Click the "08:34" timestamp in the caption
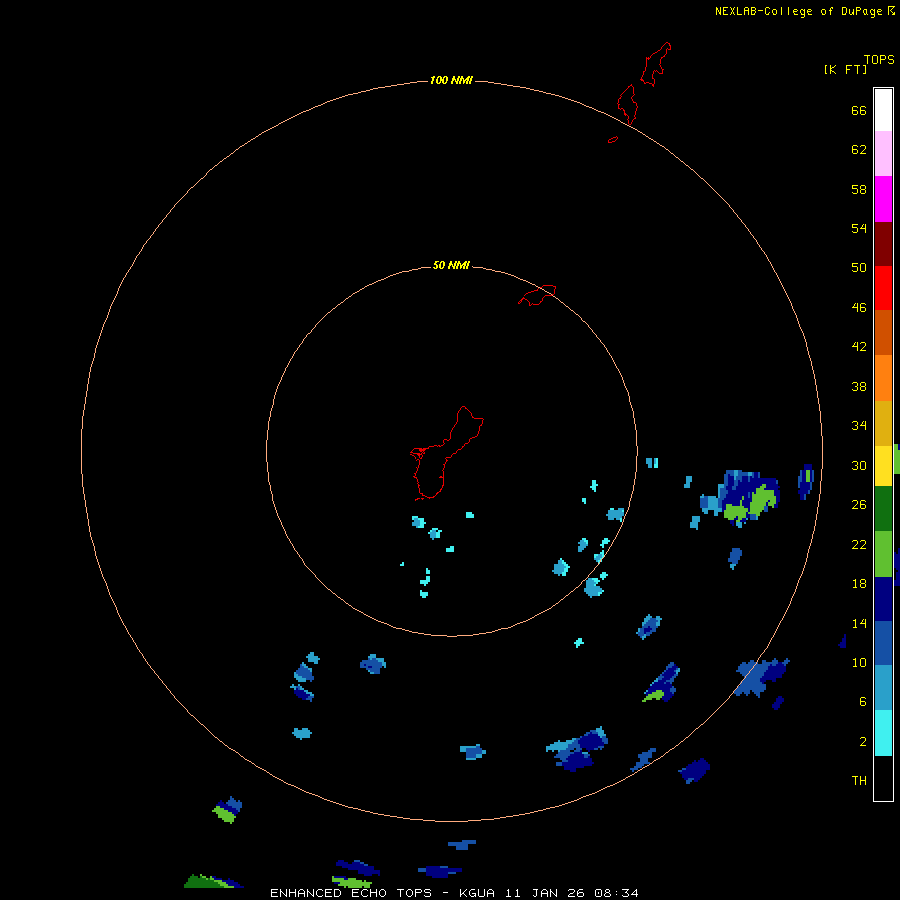 click(x=616, y=893)
